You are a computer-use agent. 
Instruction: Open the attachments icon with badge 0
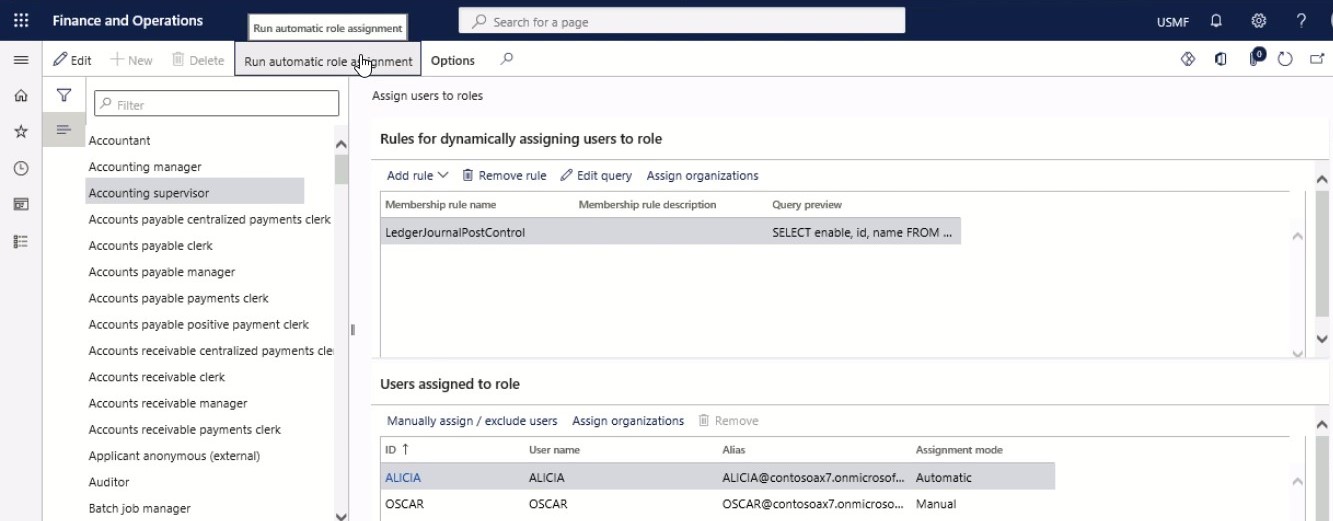point(1257,58)
